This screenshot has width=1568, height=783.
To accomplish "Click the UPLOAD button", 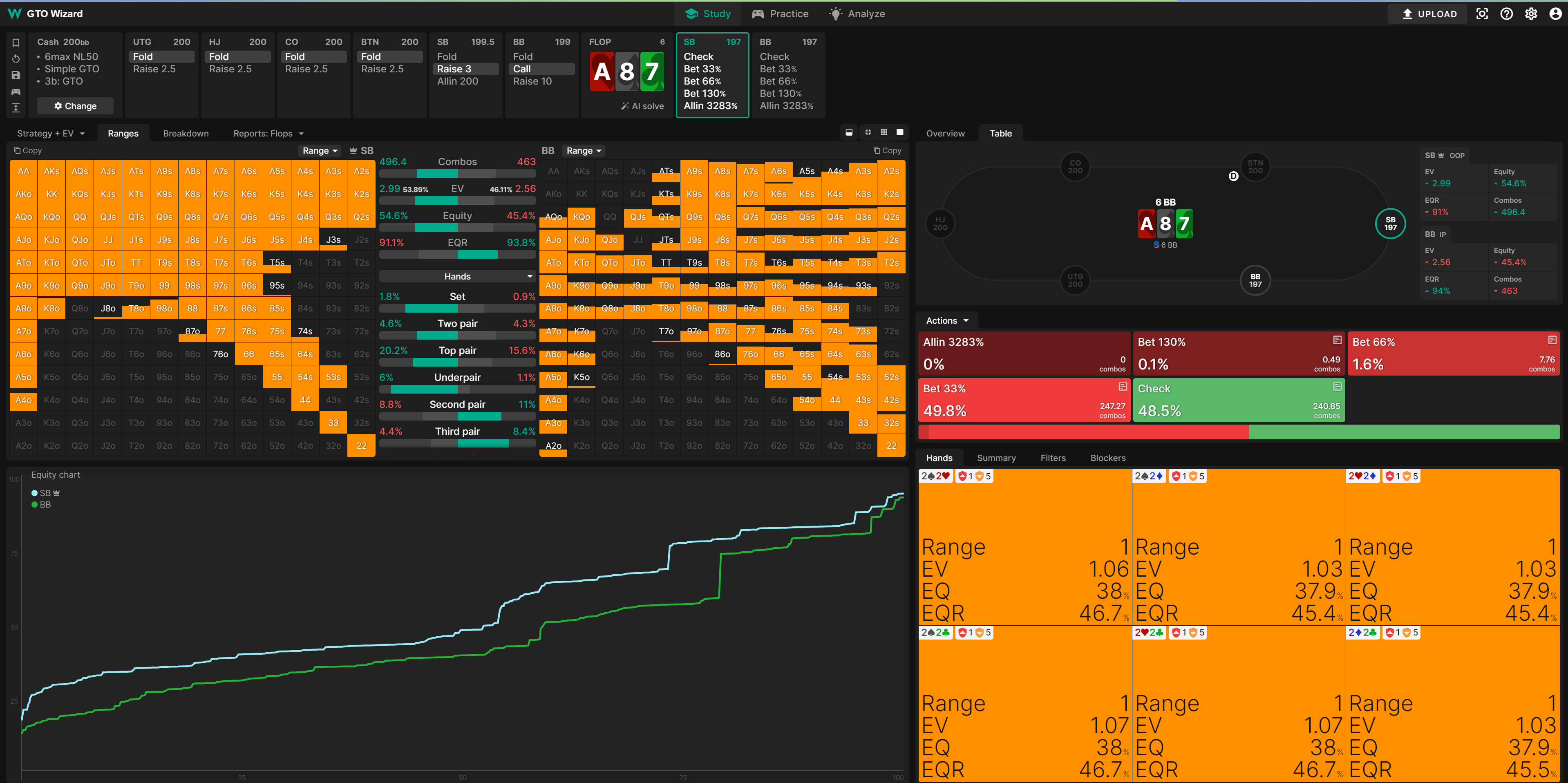I will coord(1428,13).
